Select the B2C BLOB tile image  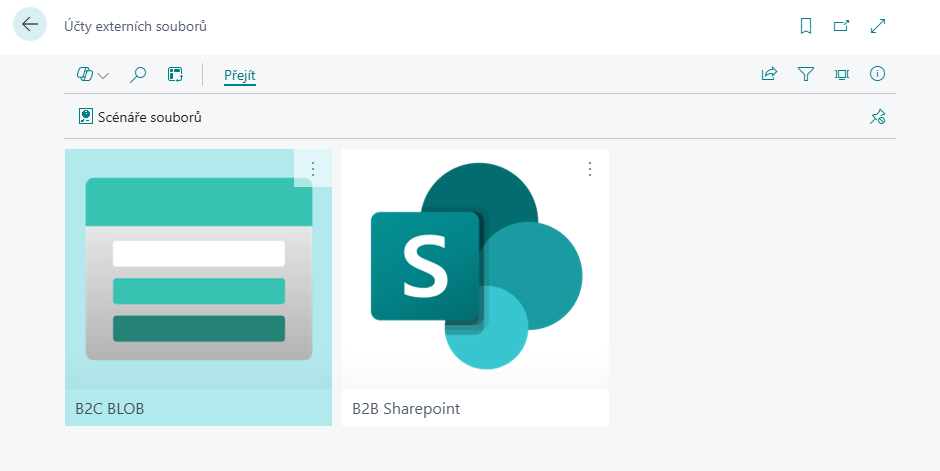[x=198, y=269]
